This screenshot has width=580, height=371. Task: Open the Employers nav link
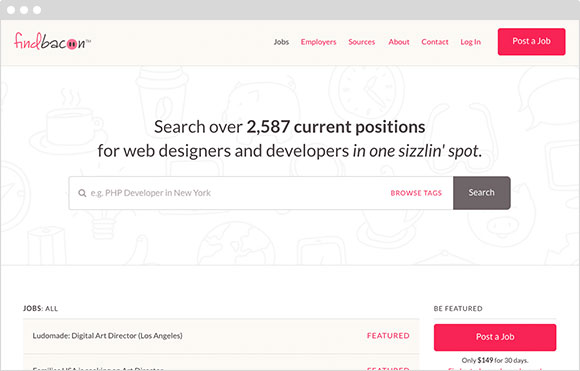[318, 42]
